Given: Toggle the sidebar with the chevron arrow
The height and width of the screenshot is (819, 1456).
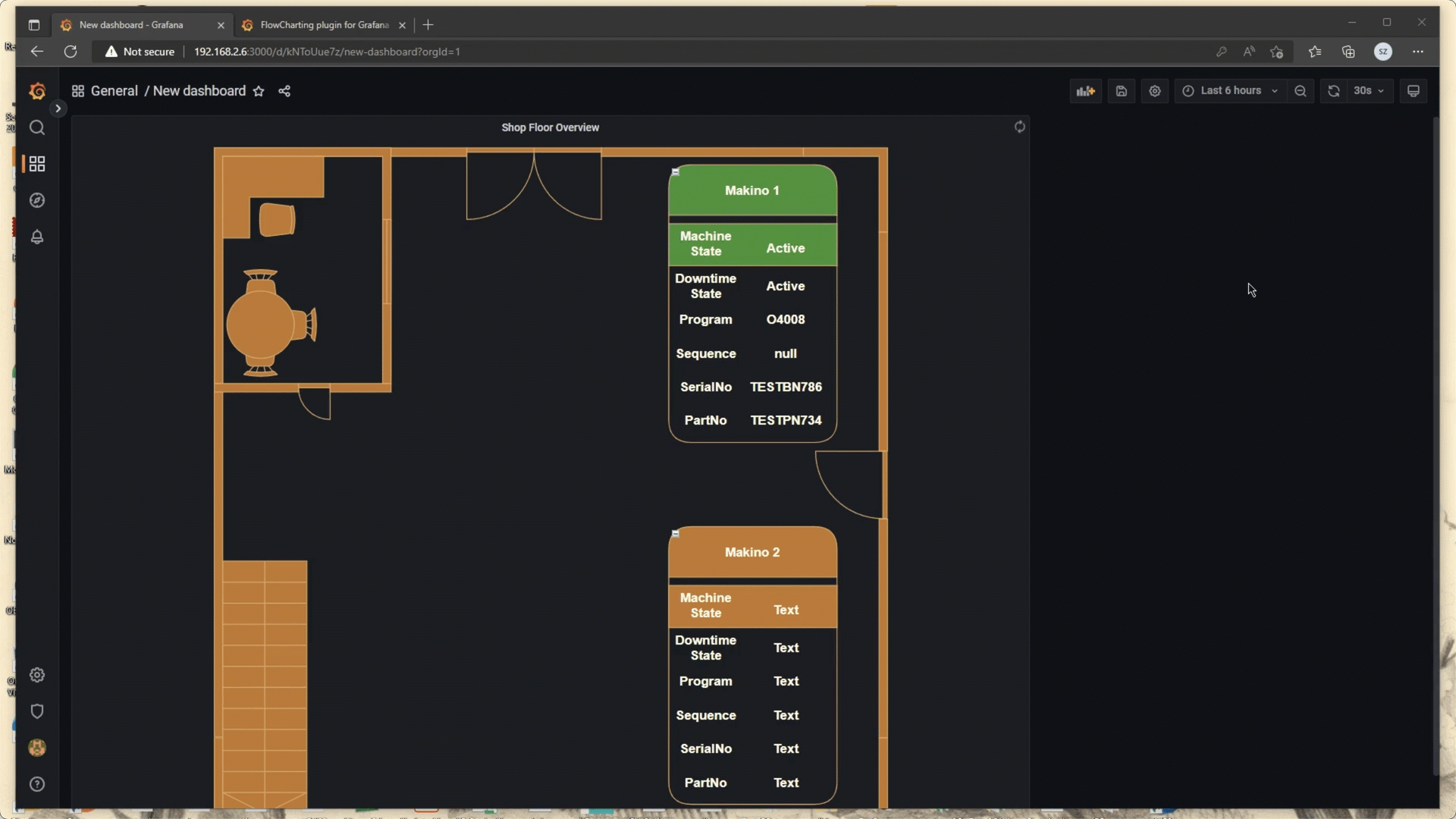Looking at the screenshot, I should point(58,108).
